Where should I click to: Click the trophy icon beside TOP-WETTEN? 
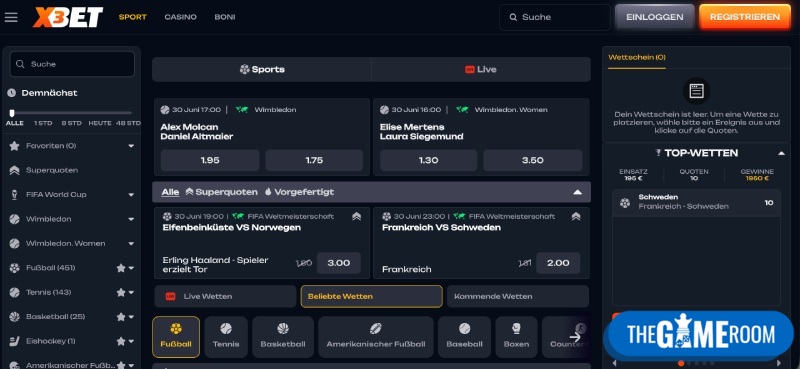point(658,153)
